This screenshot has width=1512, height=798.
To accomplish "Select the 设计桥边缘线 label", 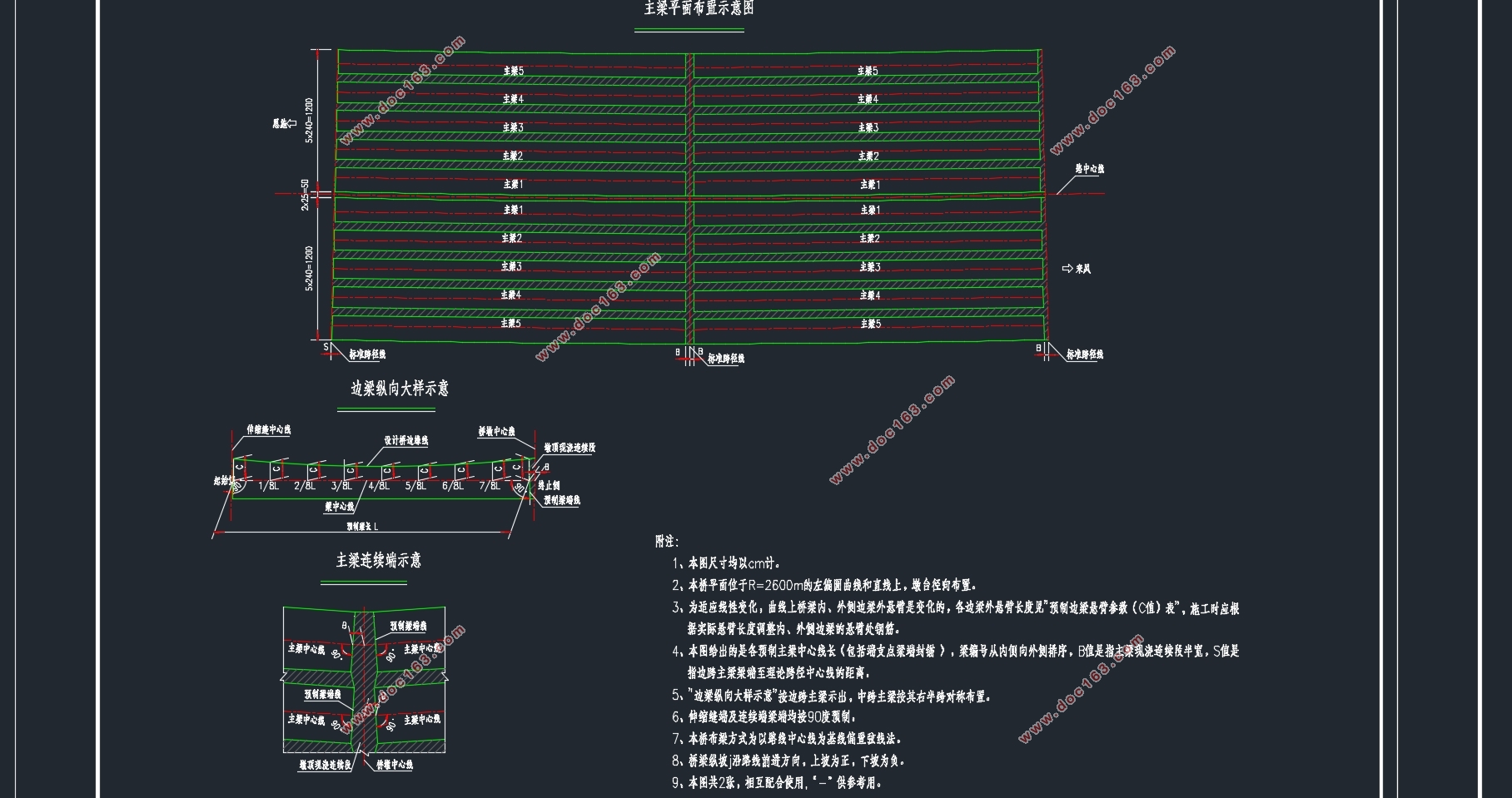I will 405,441.
